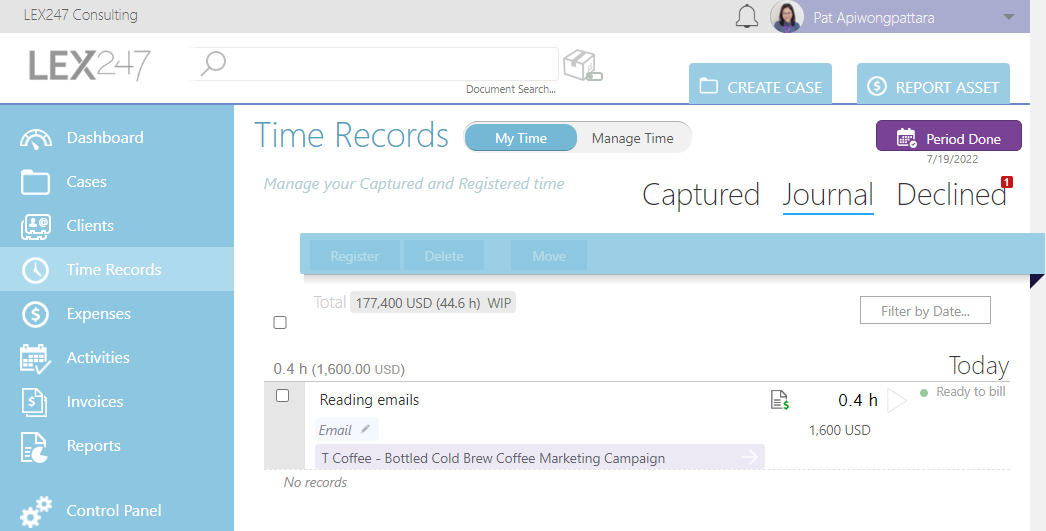The image size is (1046, 531).
Task: Open Expenses in the sidebar
Action: tap(117, 314)
